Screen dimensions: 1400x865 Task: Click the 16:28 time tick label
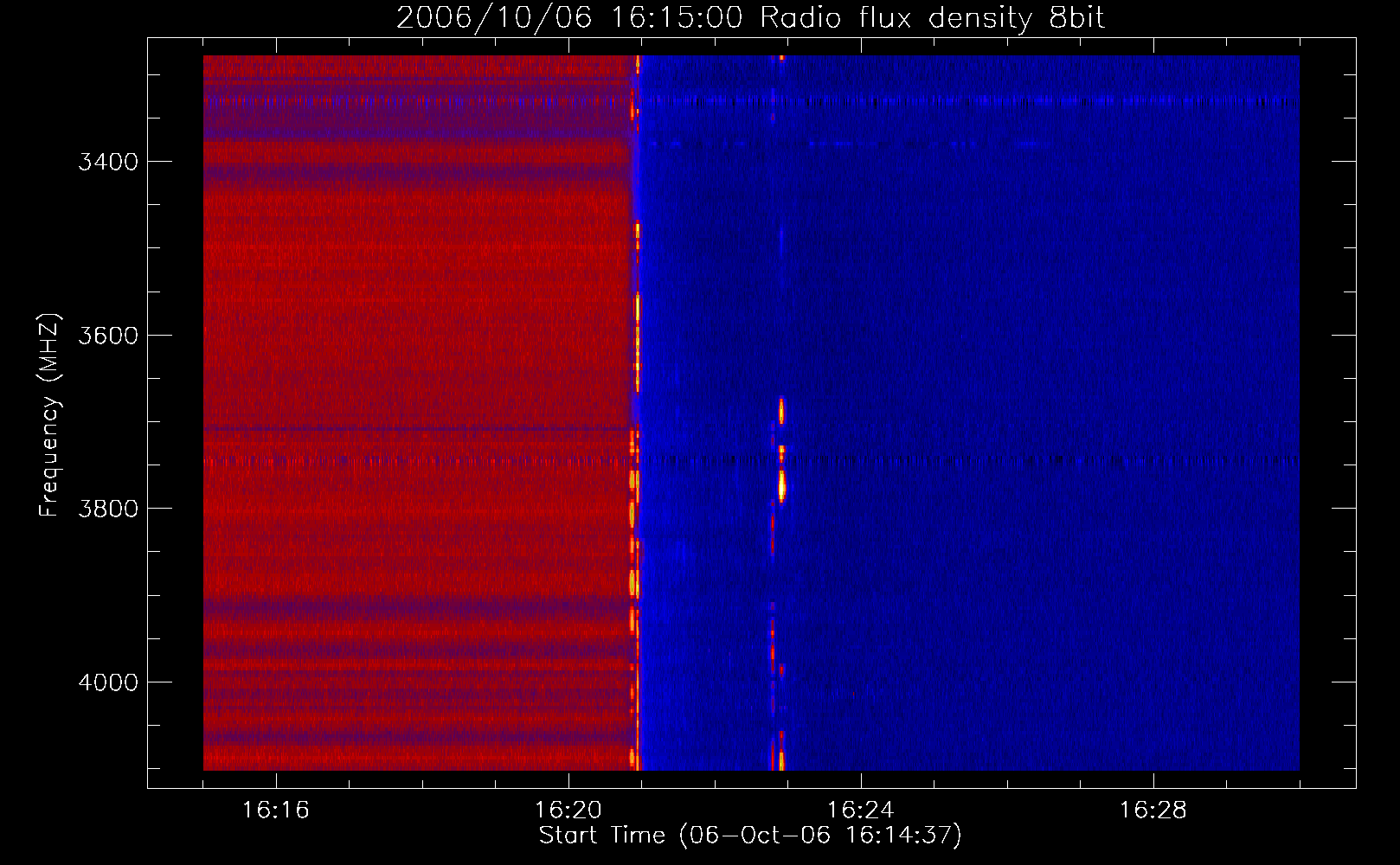(x=1153, y=811)
